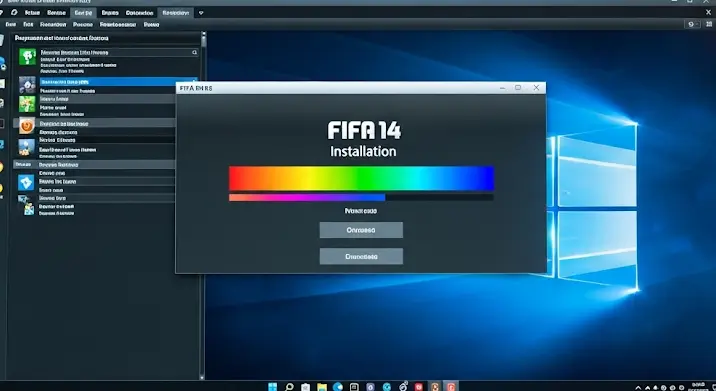The width and height of the screenshot is (716, 391).
Task: Maximize the FIFA 14 installer window
Action: (x=518, y=88)
